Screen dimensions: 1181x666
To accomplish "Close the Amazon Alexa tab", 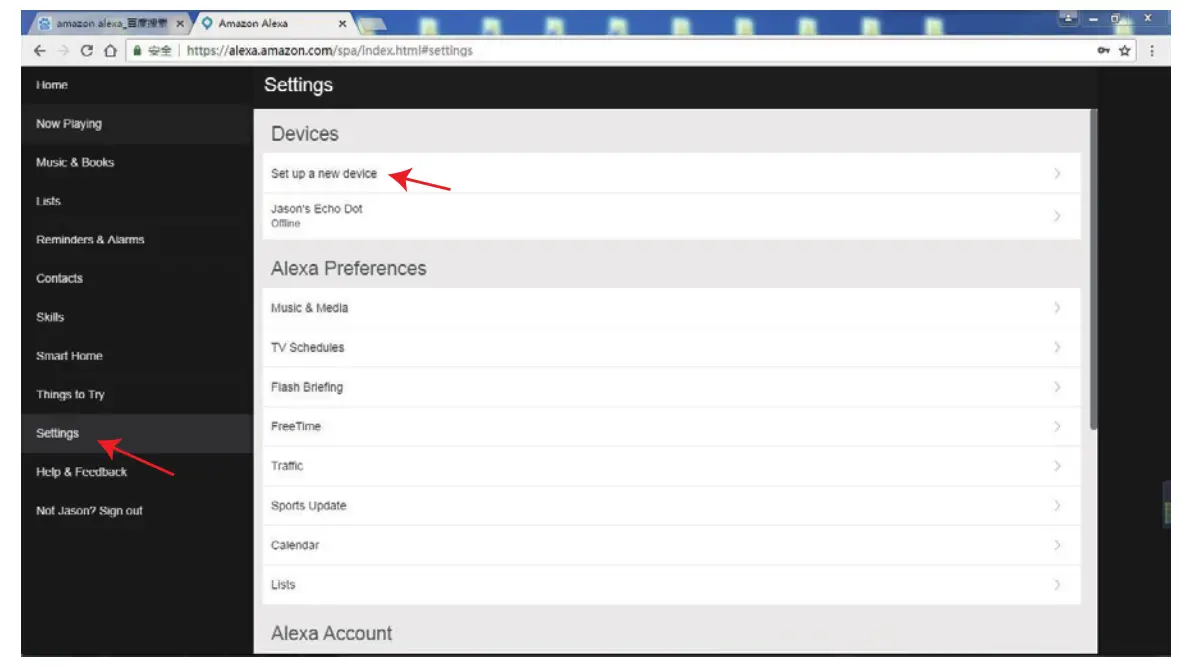I will click(343, 23).
